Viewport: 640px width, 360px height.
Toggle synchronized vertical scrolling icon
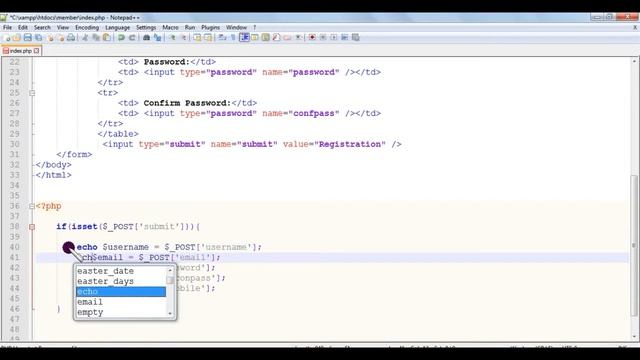coord(197,38)
